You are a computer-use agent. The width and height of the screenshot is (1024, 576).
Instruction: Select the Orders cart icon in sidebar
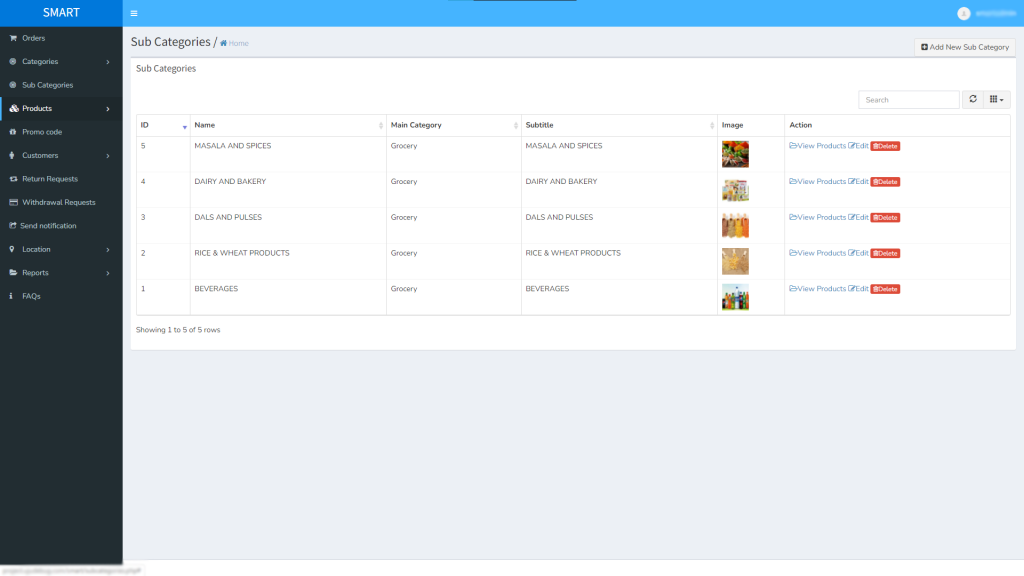pos(14,38)
